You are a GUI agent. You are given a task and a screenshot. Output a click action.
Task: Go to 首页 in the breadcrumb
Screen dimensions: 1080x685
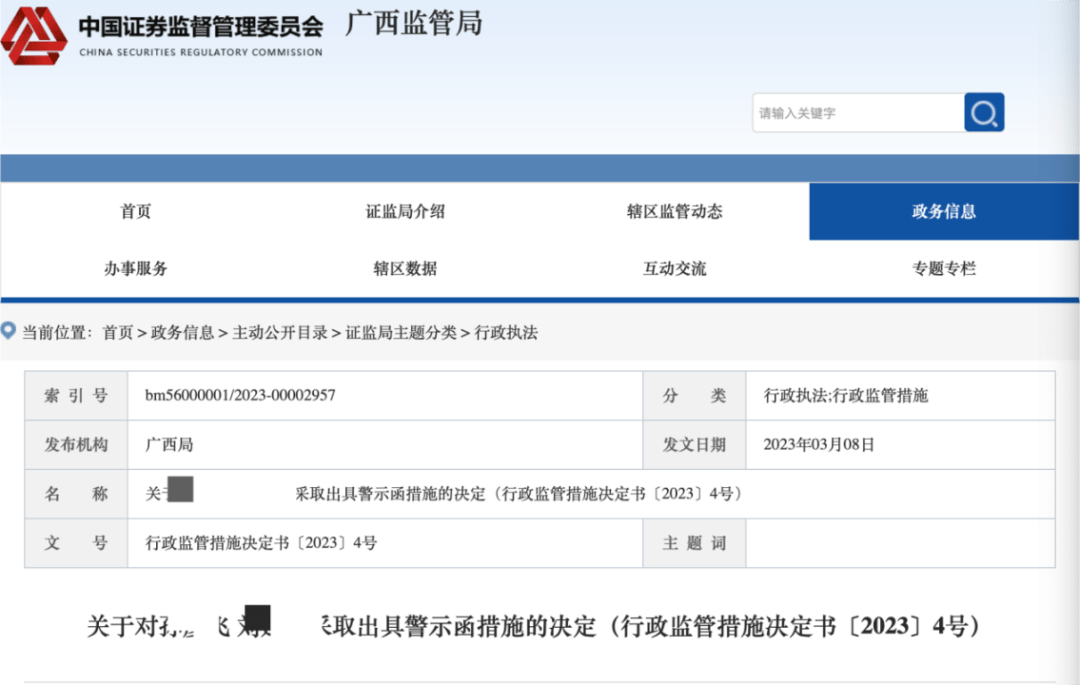point(118,333)
